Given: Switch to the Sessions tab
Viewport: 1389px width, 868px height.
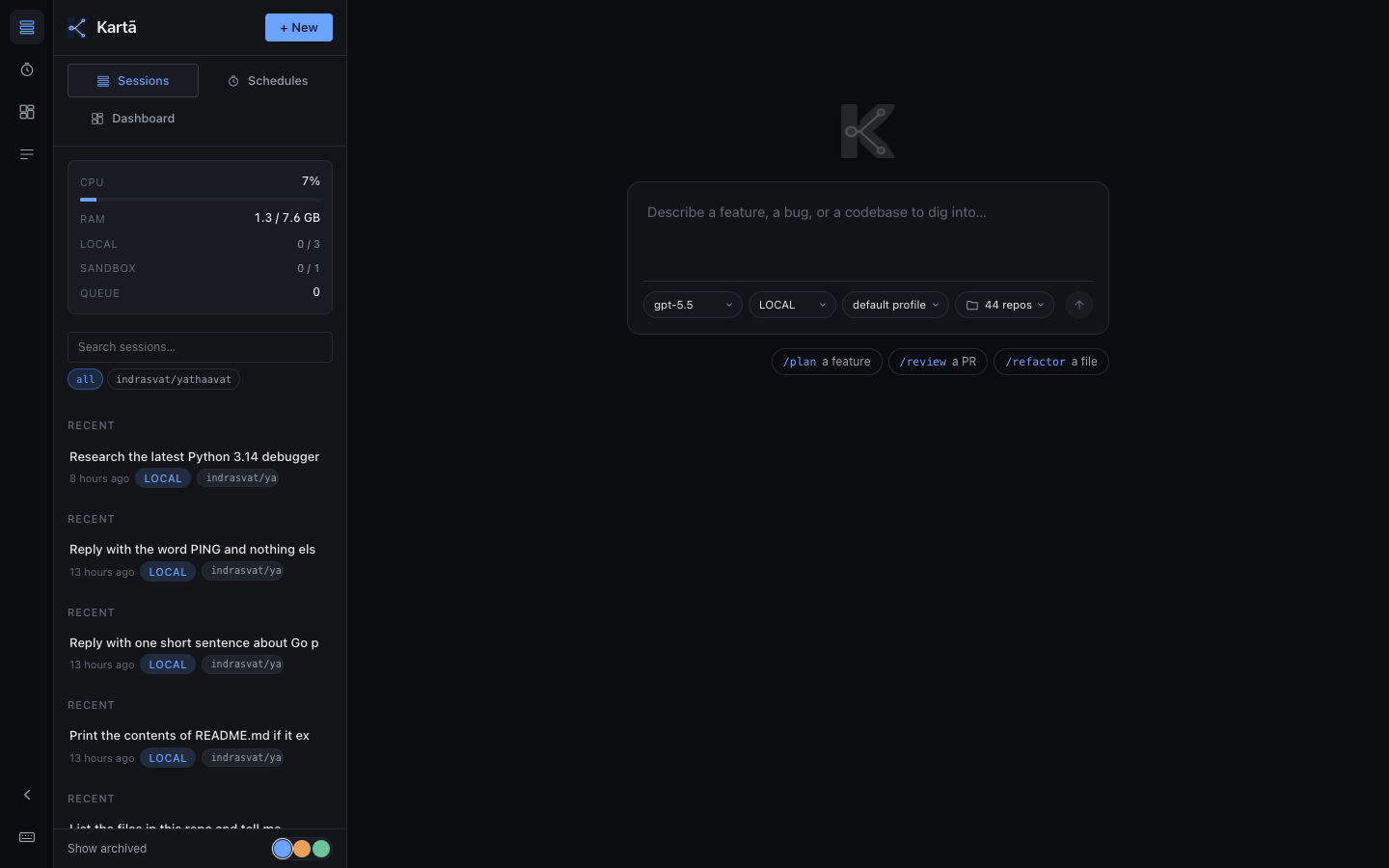Looking at the screenshot, I should (x=133, y=81).
